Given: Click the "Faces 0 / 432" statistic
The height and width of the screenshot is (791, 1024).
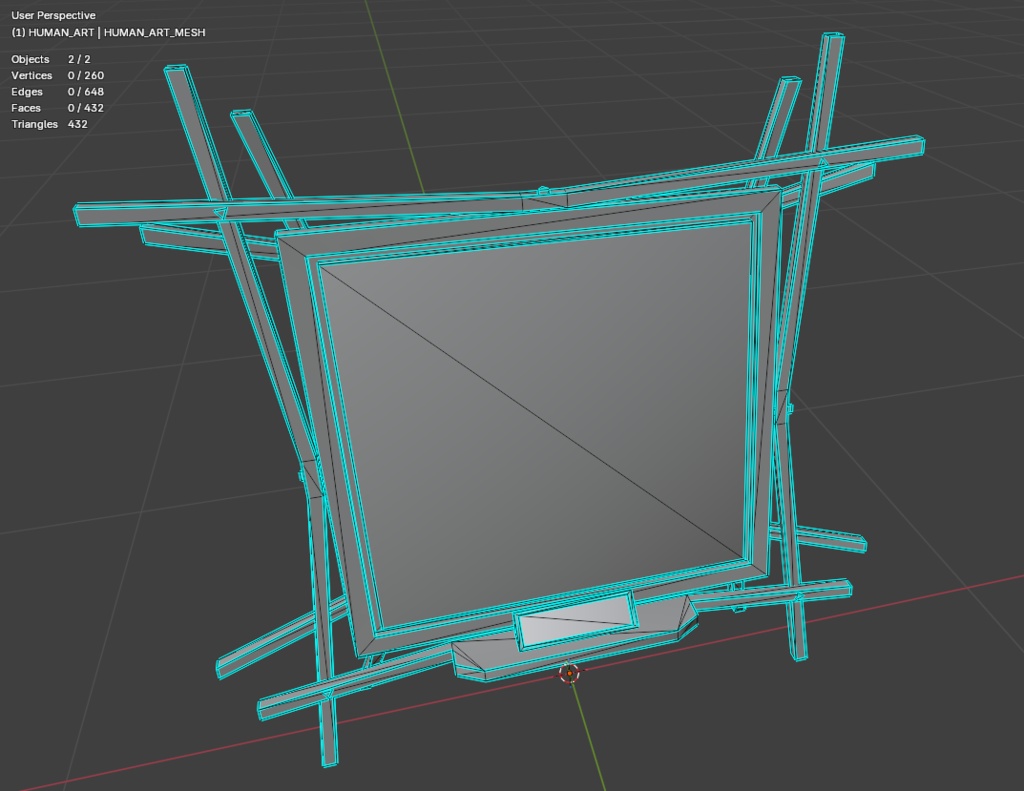Looking at the screenshot, I should [57, 108].
